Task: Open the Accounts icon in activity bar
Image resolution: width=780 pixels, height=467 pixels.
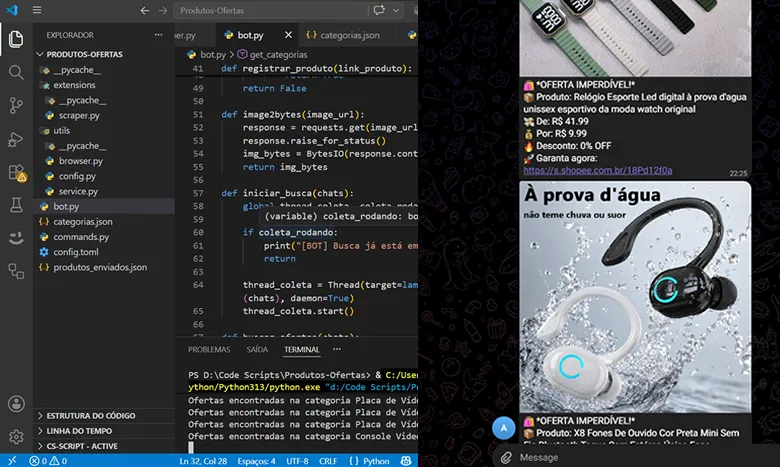Action: coord(16,404)
